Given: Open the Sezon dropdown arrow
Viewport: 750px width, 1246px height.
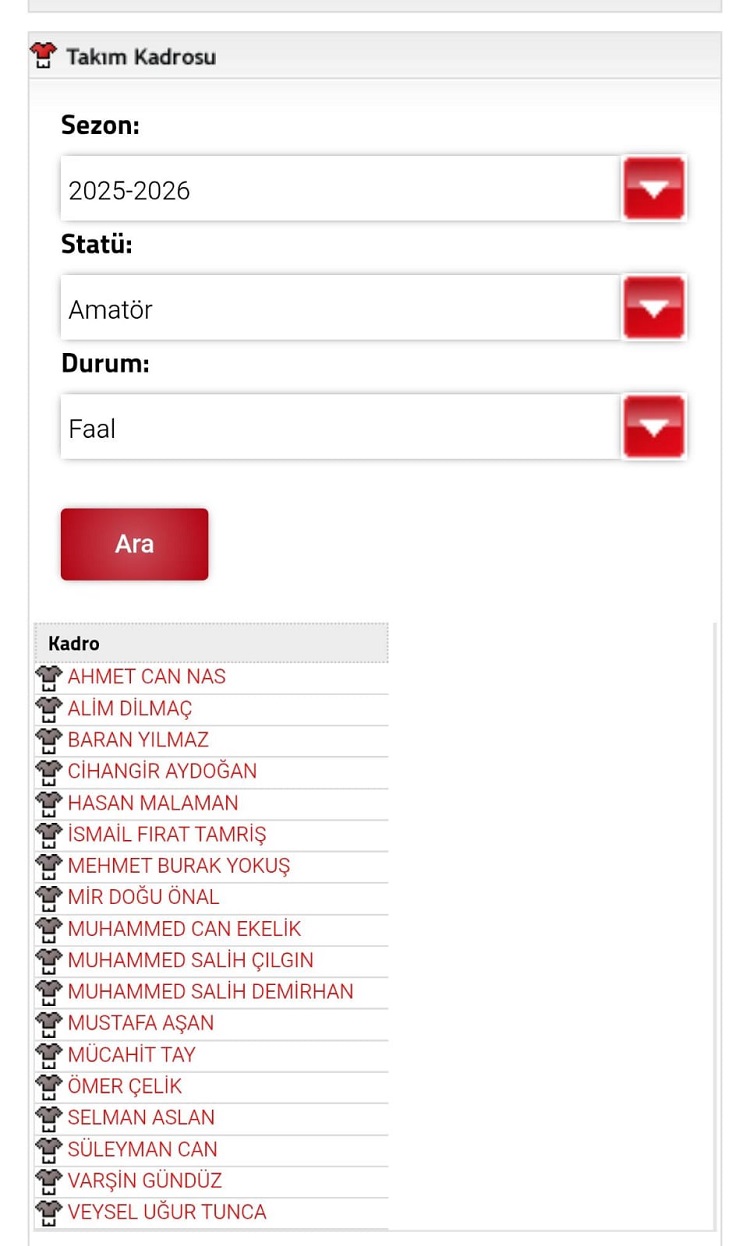Looking at the screenshot, I should 653,188.
